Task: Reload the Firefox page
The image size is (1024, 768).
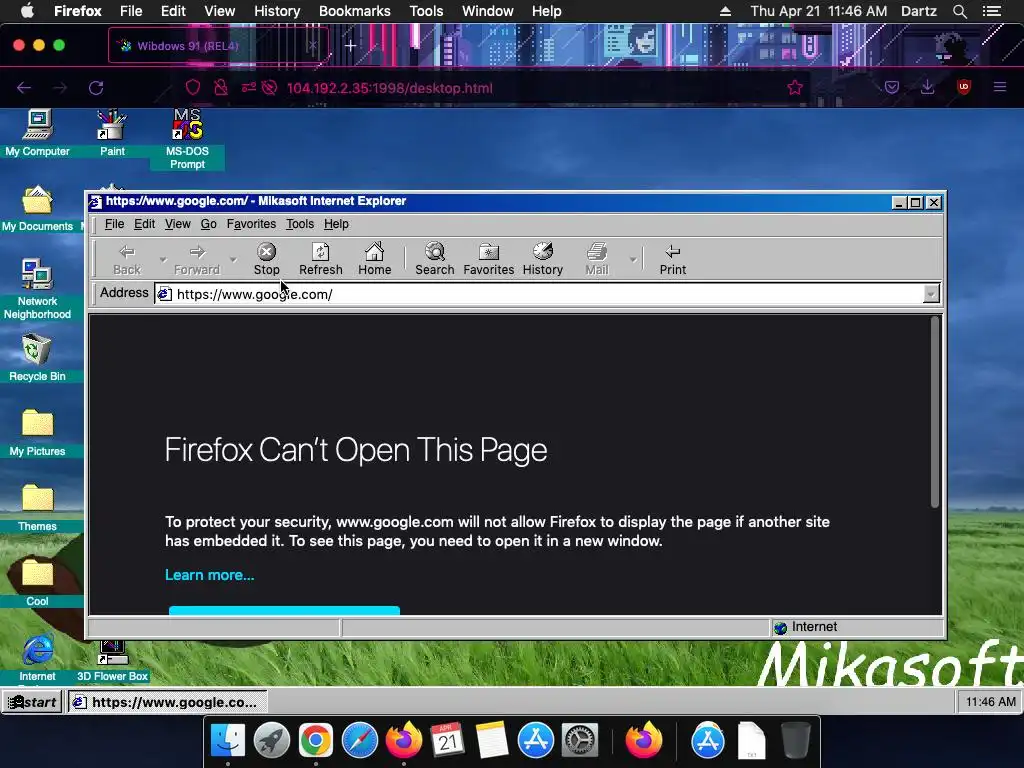Action: 96,88
